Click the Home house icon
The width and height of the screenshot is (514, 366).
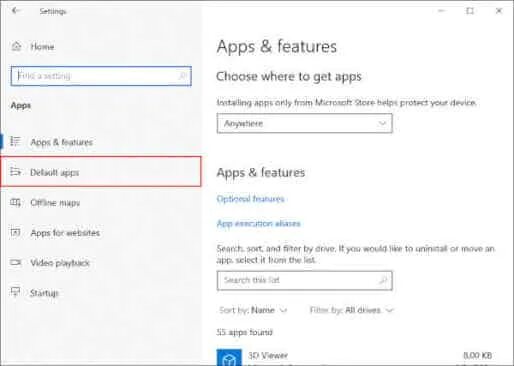(x=16, y=46)
